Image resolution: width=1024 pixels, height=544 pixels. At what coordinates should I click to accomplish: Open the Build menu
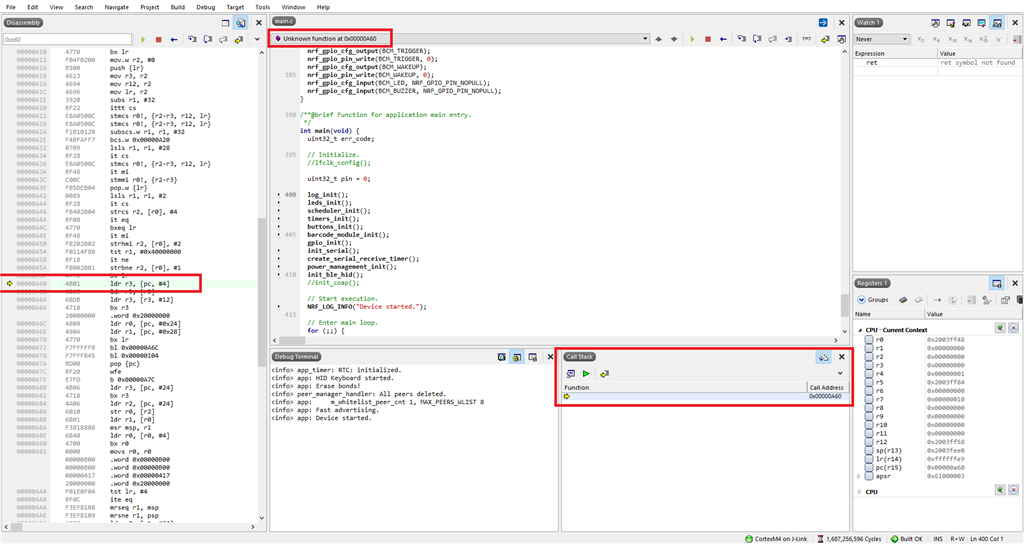coord(177,7)
